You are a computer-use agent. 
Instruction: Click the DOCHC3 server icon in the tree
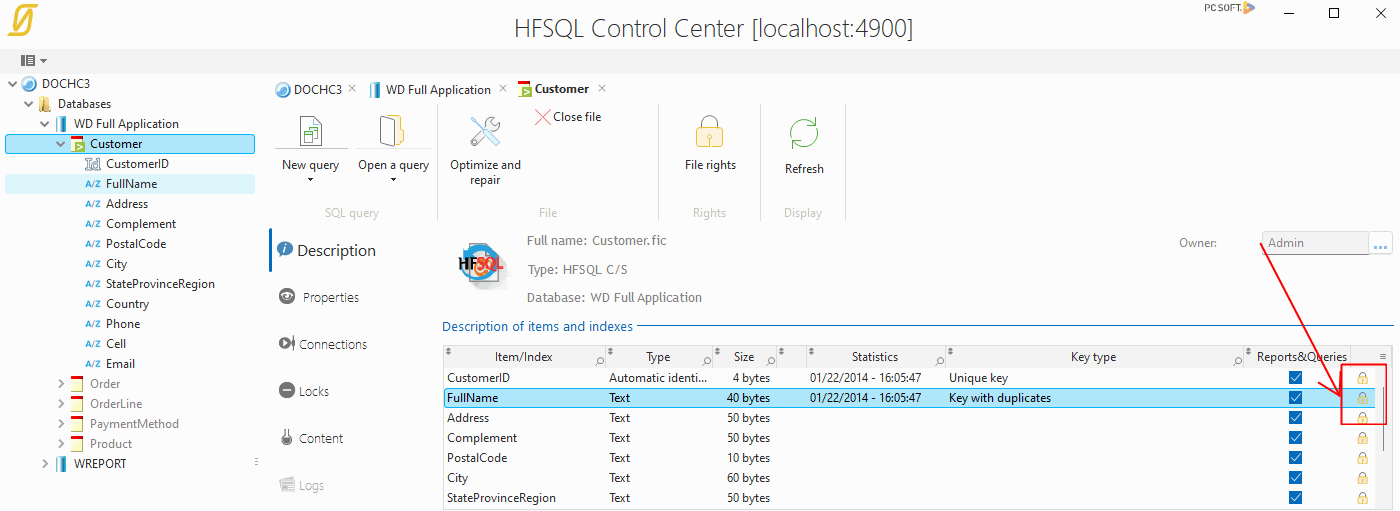tap(30, 84)
